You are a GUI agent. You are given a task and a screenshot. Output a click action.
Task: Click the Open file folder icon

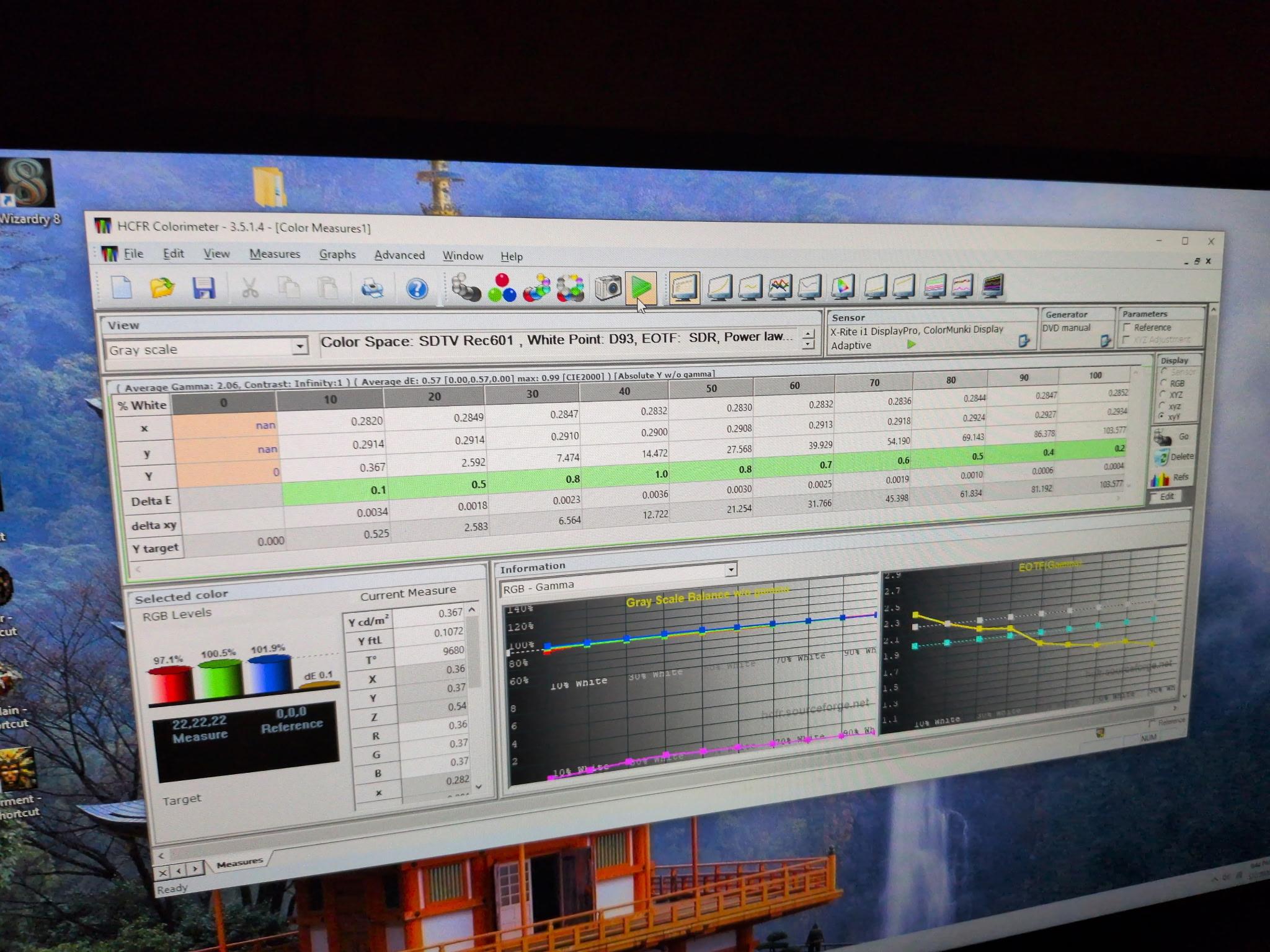(162, 288)
